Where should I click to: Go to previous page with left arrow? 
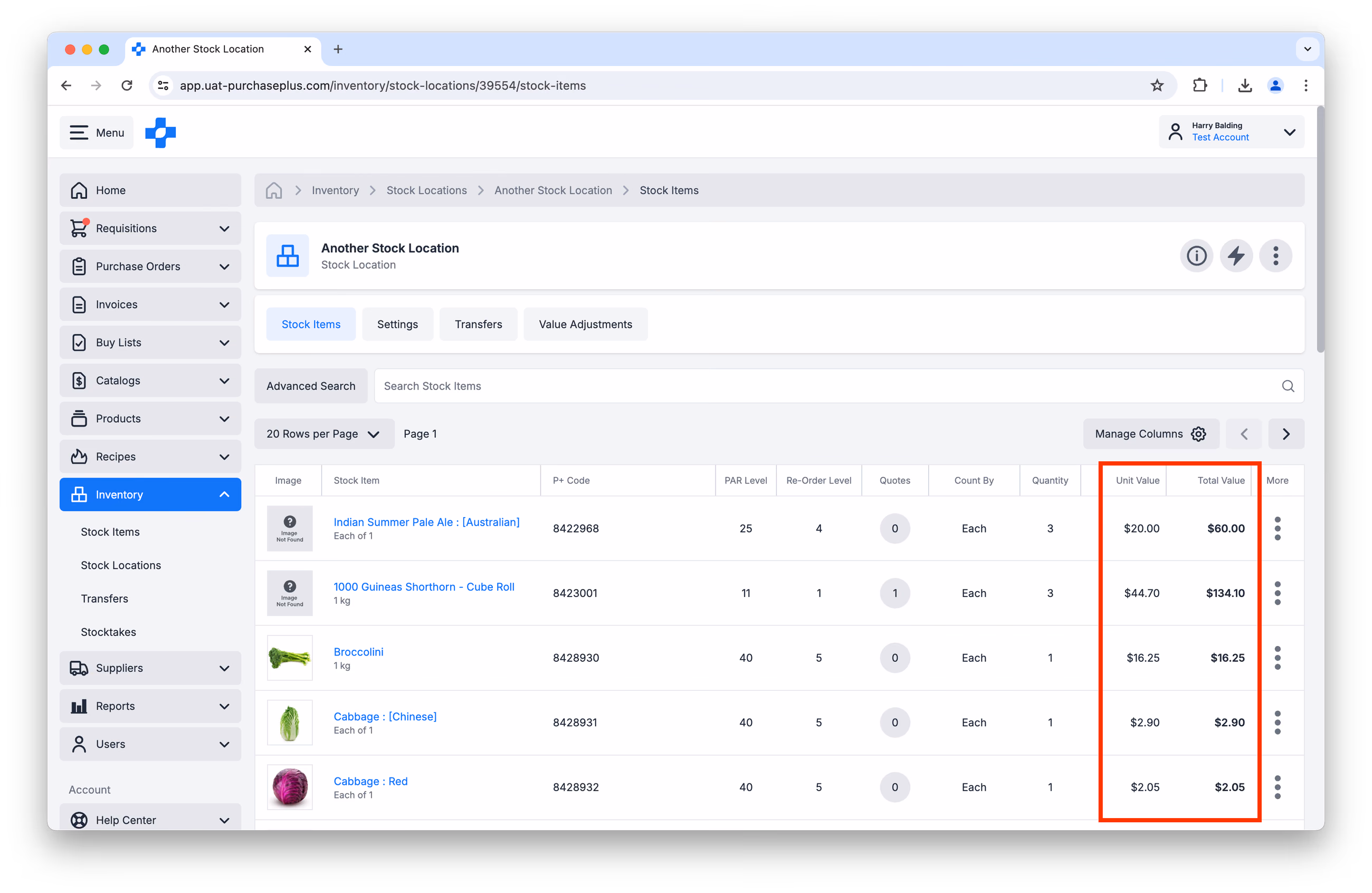1244,434
